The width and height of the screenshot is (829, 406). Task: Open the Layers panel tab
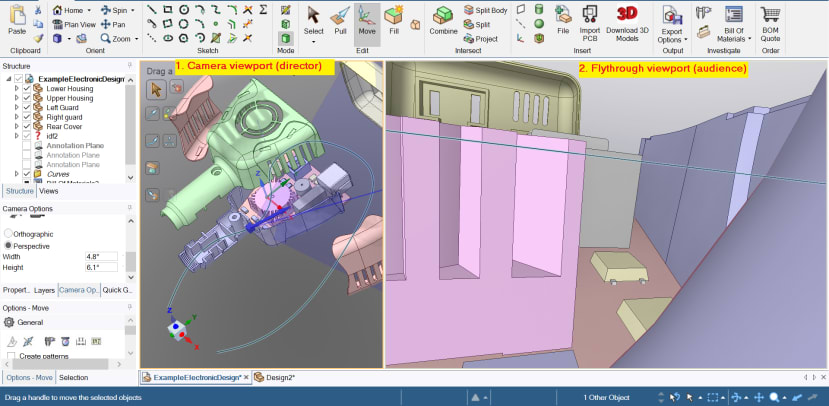click(44, 290)
